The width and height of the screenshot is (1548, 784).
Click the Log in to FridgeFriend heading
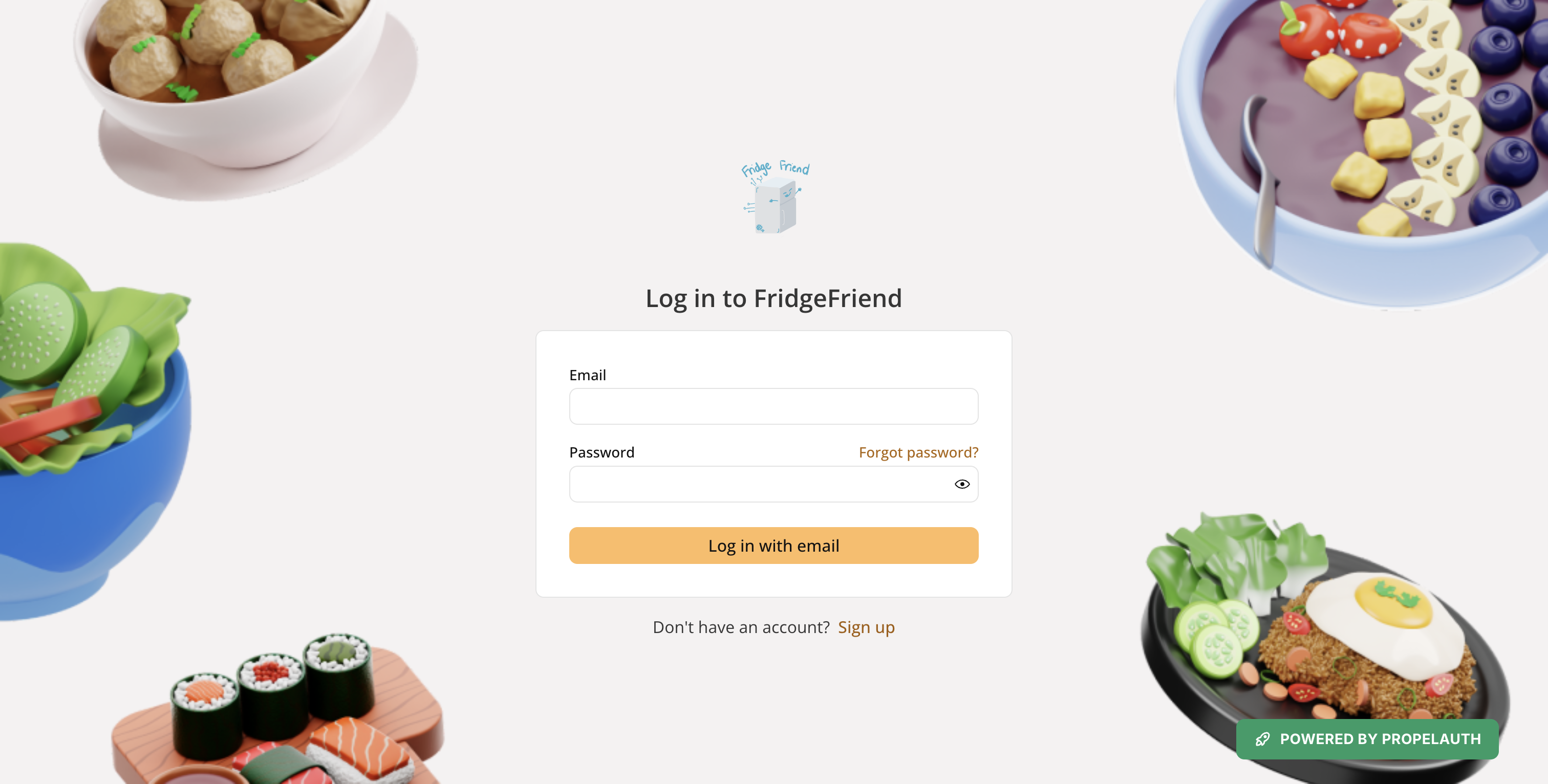(773, 298)
